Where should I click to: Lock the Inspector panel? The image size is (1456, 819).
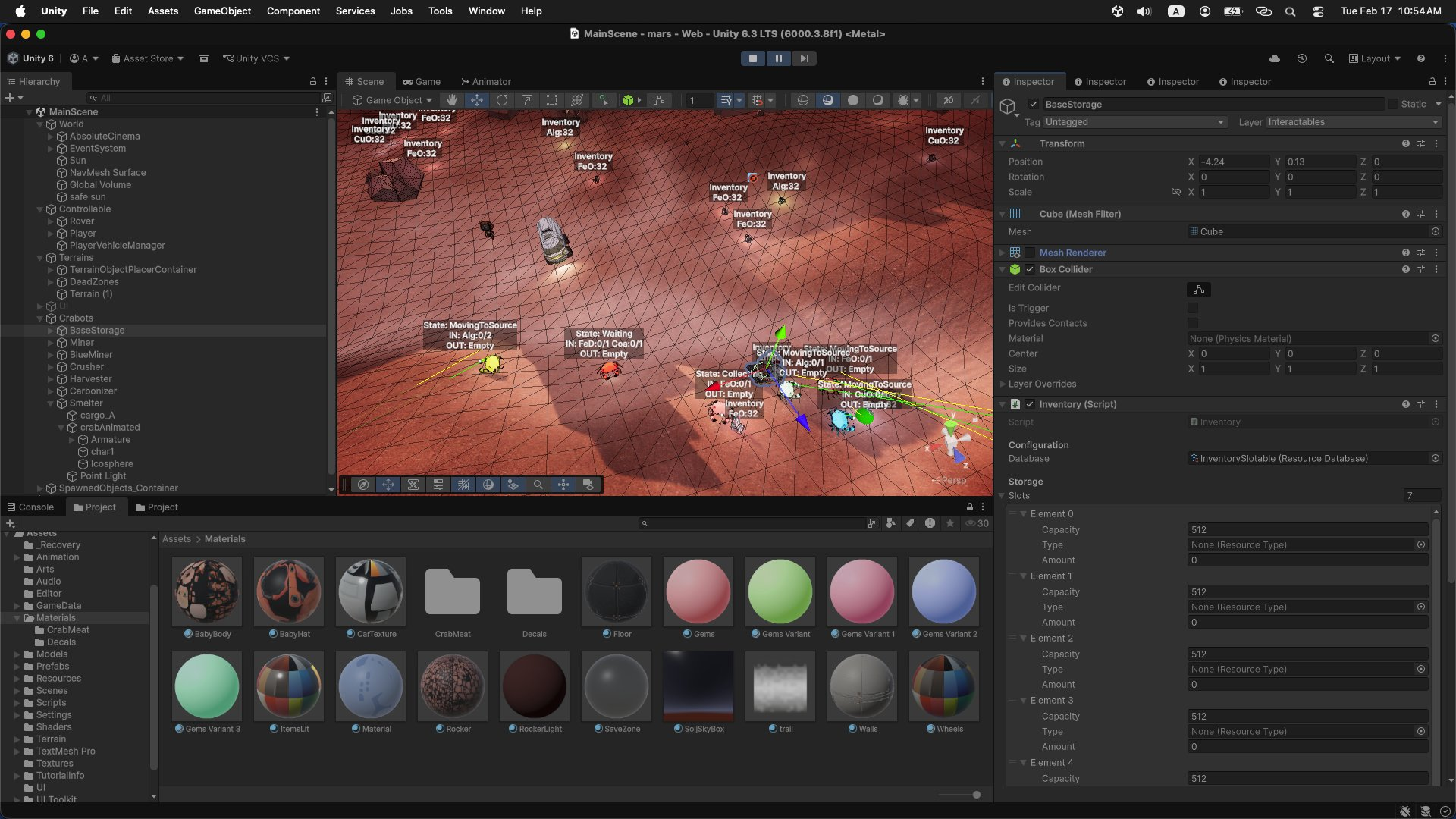pyautogui.click(x=1432, y=81)
